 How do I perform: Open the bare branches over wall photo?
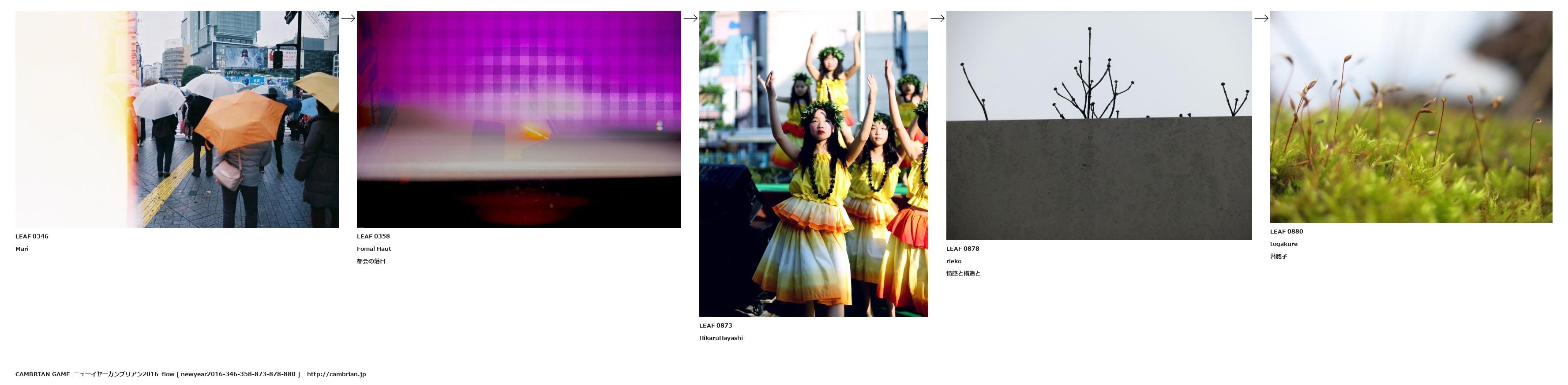tap(1099, 125)
